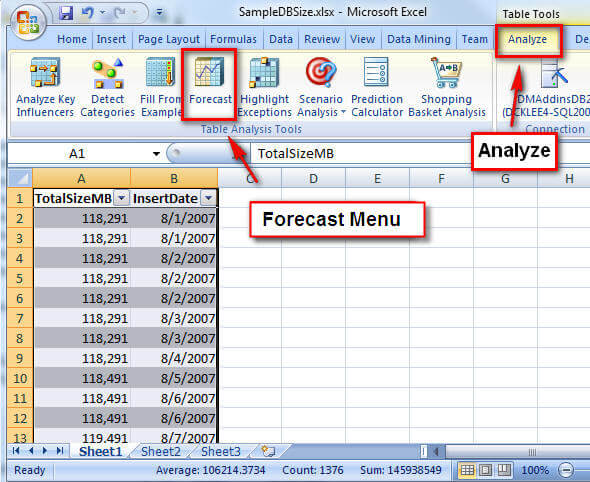Switch to Sheet1 tab

100,451
